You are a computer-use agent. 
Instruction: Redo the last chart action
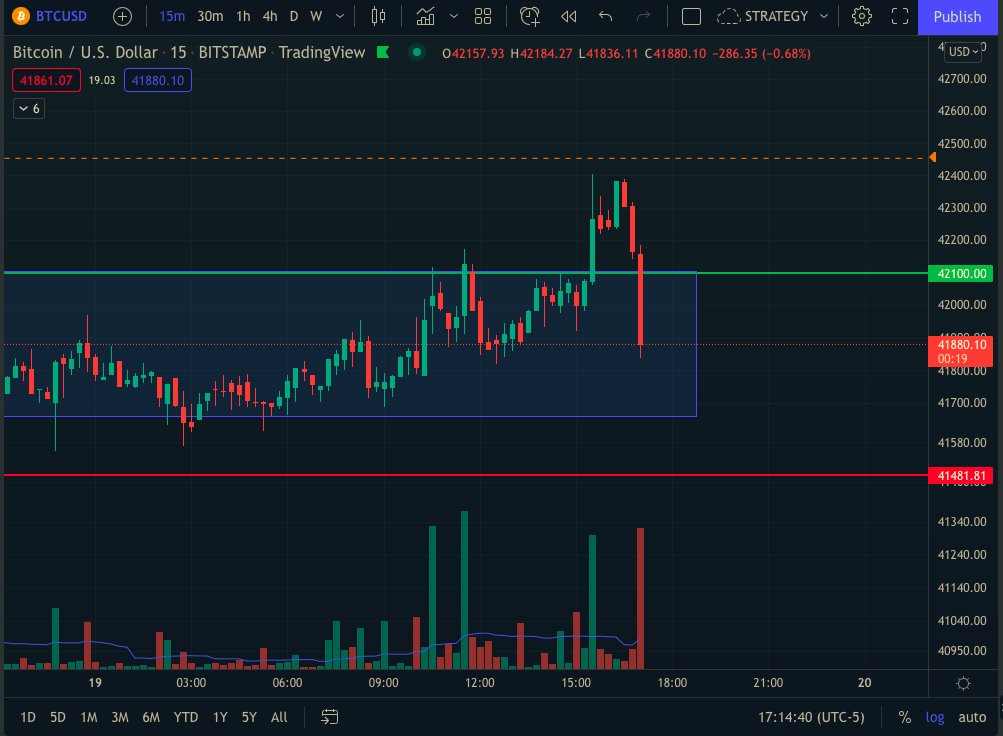click(x=643, y=16)
